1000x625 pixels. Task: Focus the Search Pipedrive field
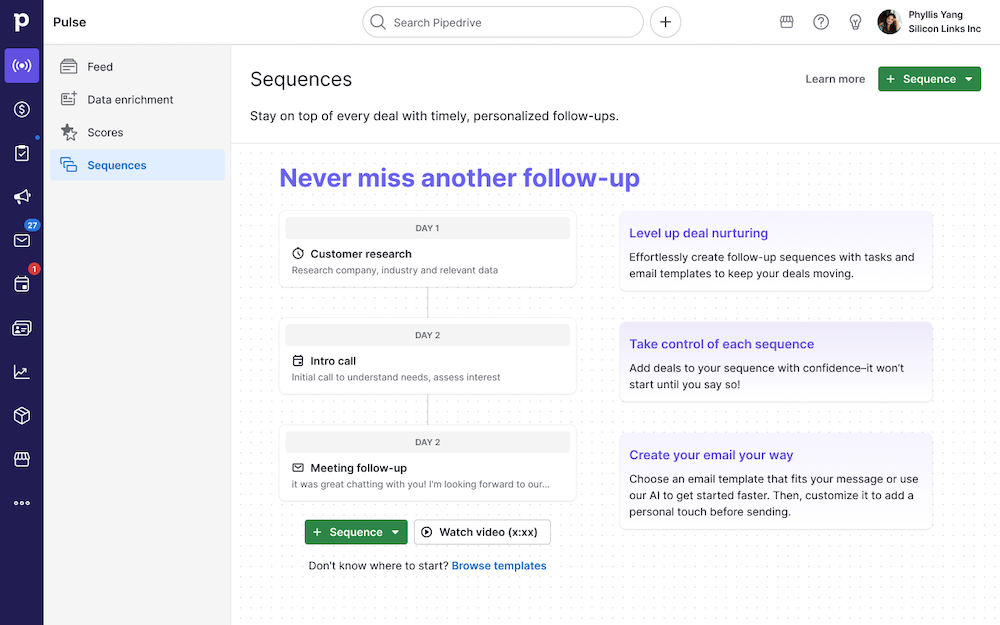(503, 22)
